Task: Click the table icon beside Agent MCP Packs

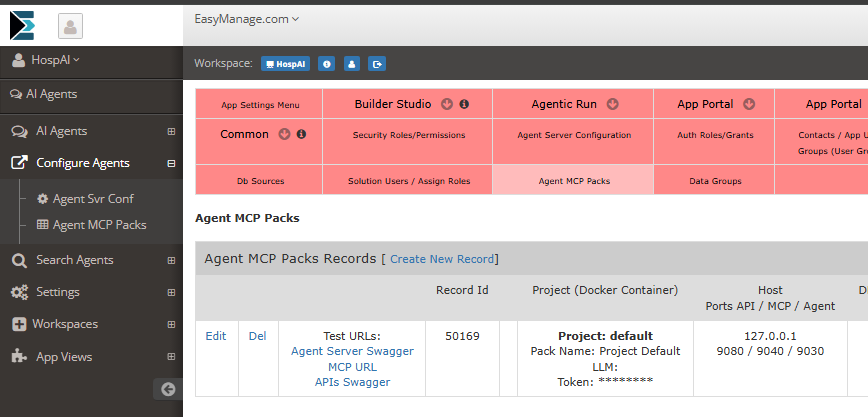Action: coord(42,225)
